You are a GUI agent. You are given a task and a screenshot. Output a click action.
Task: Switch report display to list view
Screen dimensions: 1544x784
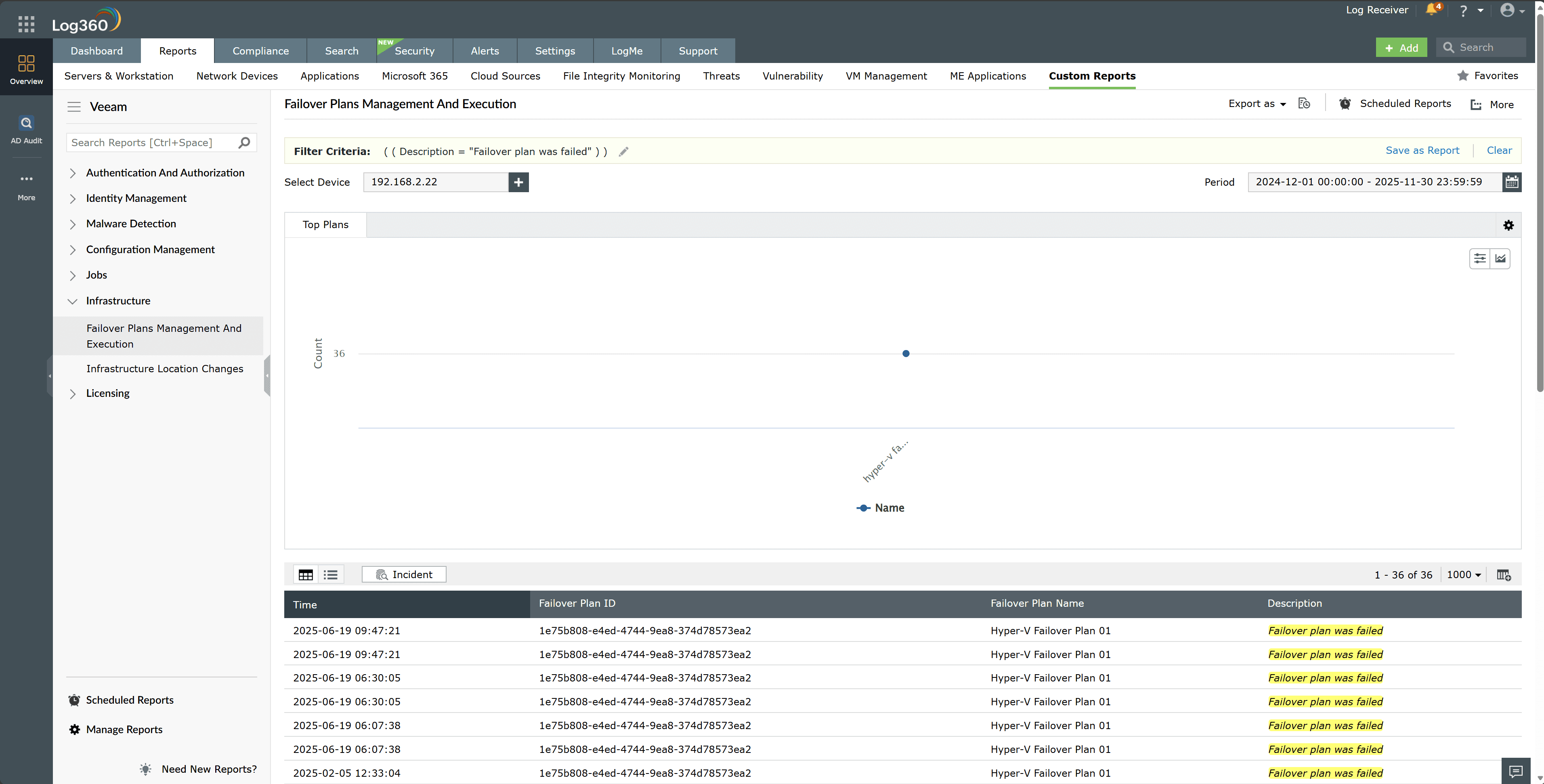pyautogui.click(x=330, y=574)
